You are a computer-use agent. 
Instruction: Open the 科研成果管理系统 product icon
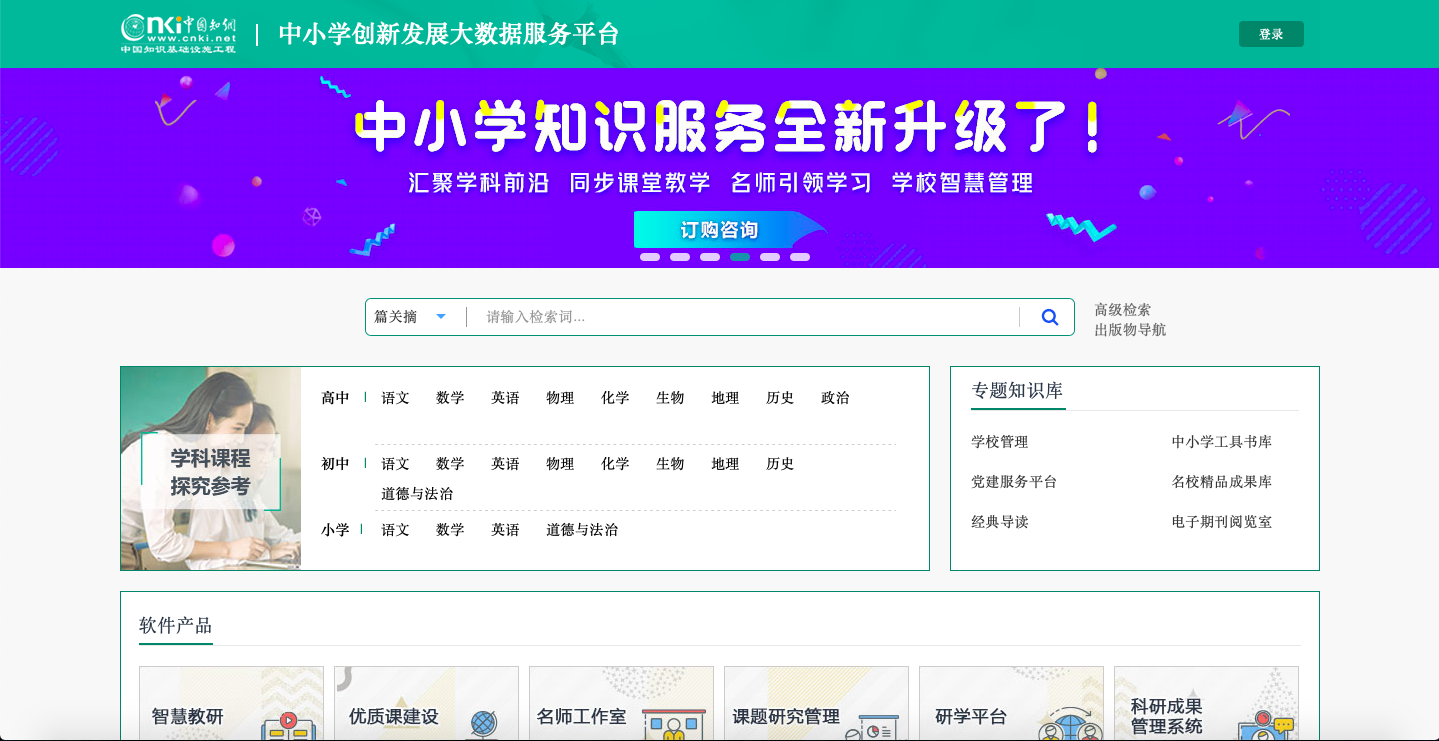(x=1264, y=726)
